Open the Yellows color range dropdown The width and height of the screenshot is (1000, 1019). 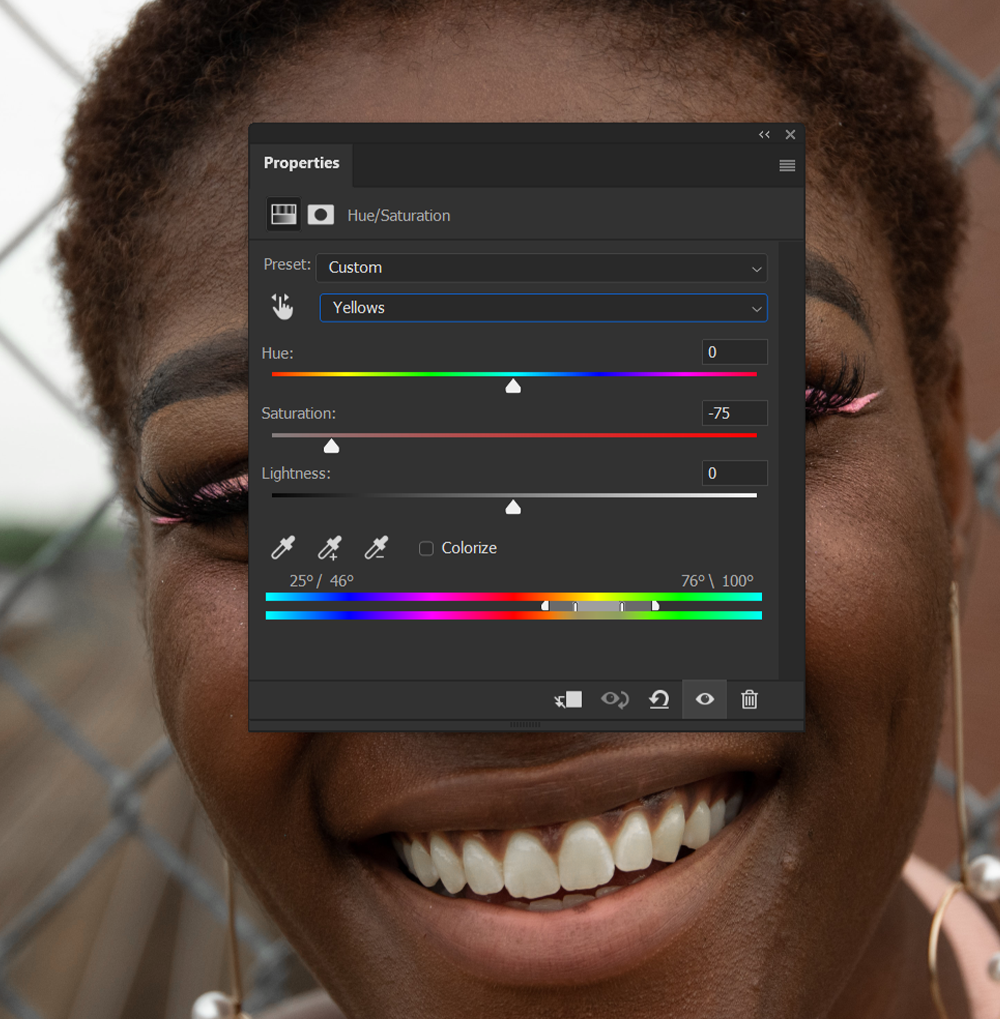543,308
